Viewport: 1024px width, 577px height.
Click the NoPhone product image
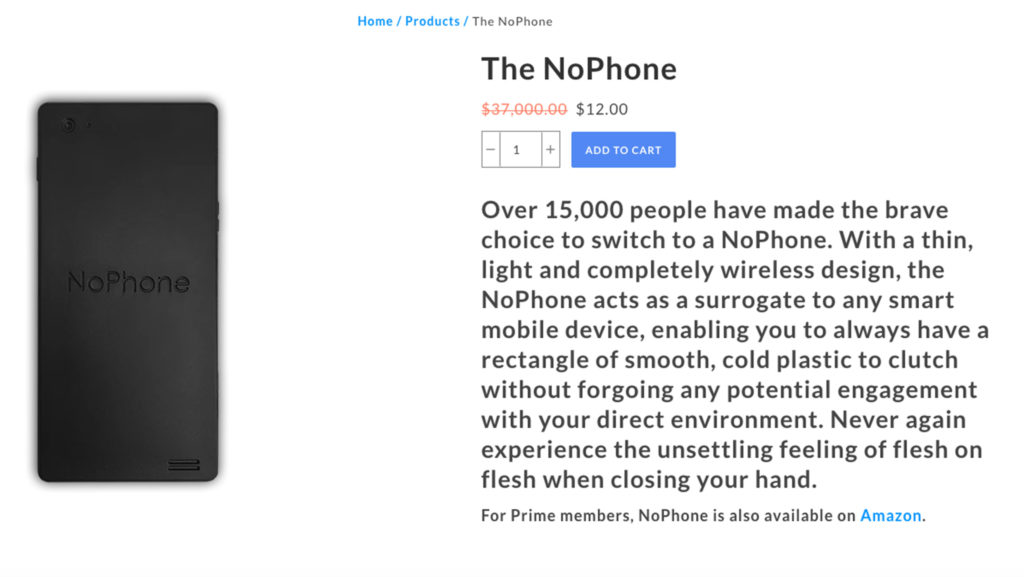click(128, 292)
